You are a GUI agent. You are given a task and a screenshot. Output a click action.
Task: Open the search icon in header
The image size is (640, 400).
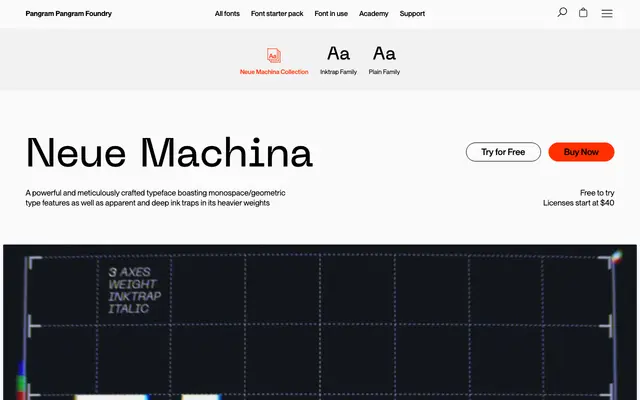[562, 13]
